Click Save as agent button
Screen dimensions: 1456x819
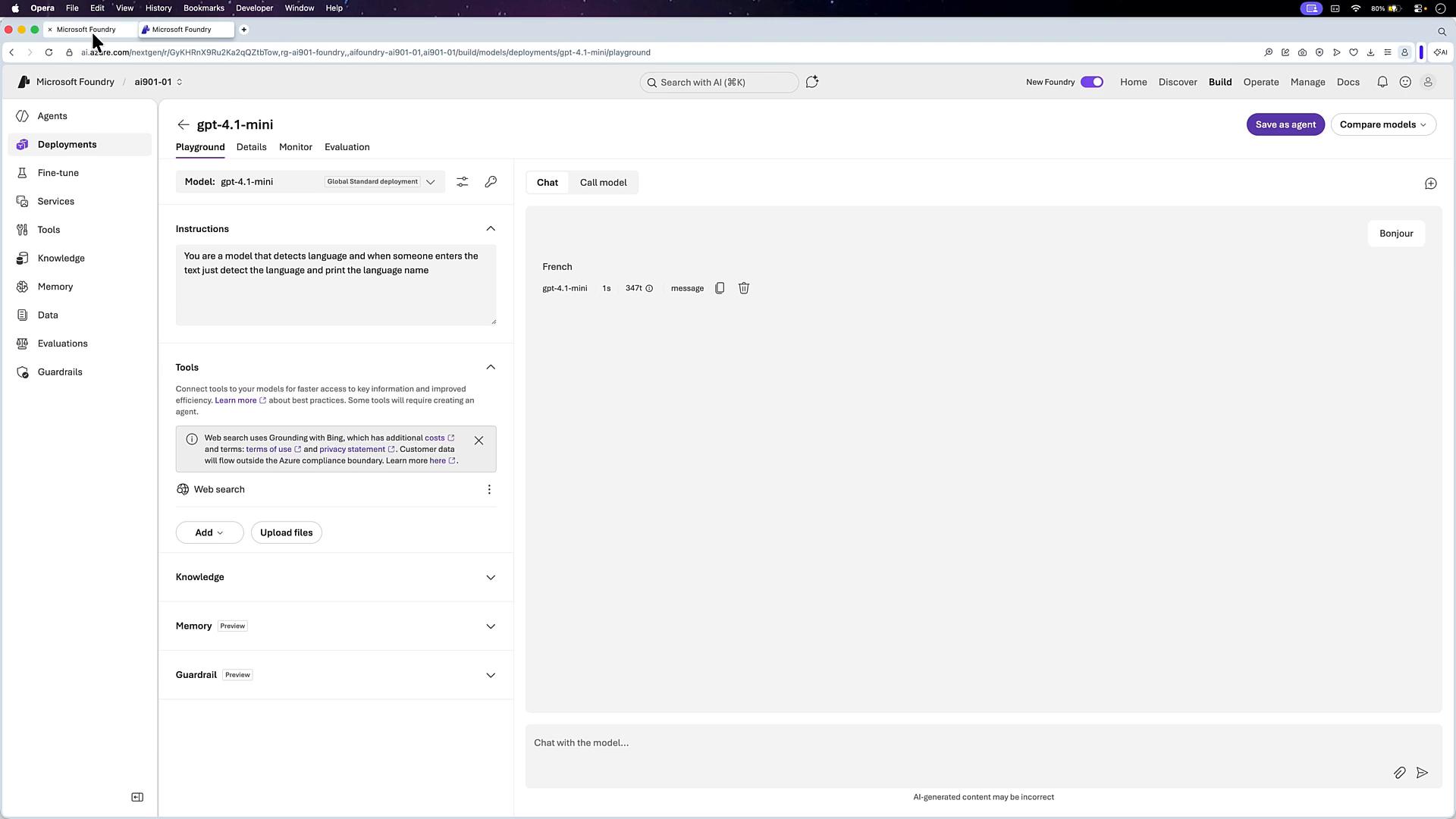(1285, 124)
